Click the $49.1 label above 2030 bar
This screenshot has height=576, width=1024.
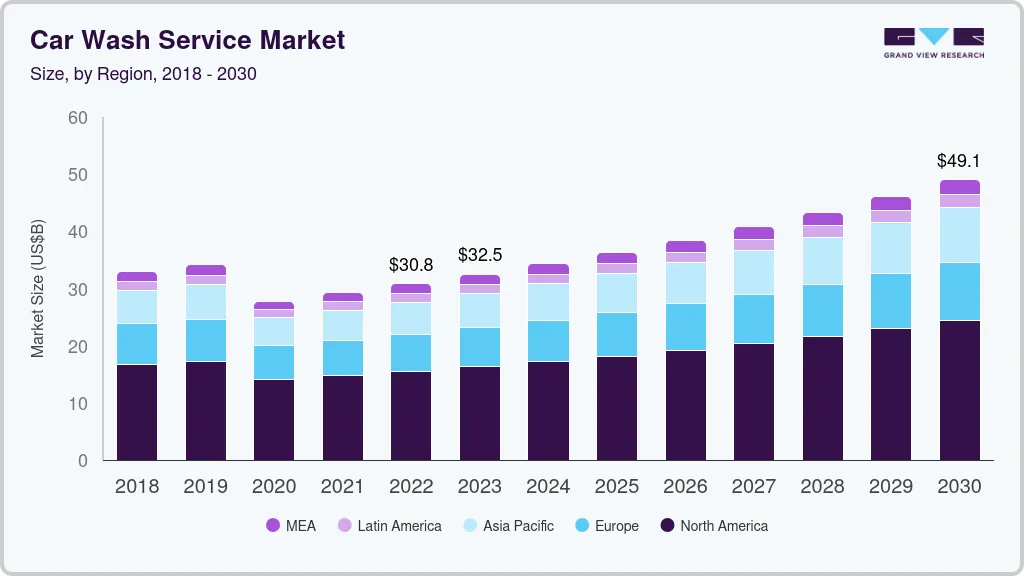coord(958,160)
